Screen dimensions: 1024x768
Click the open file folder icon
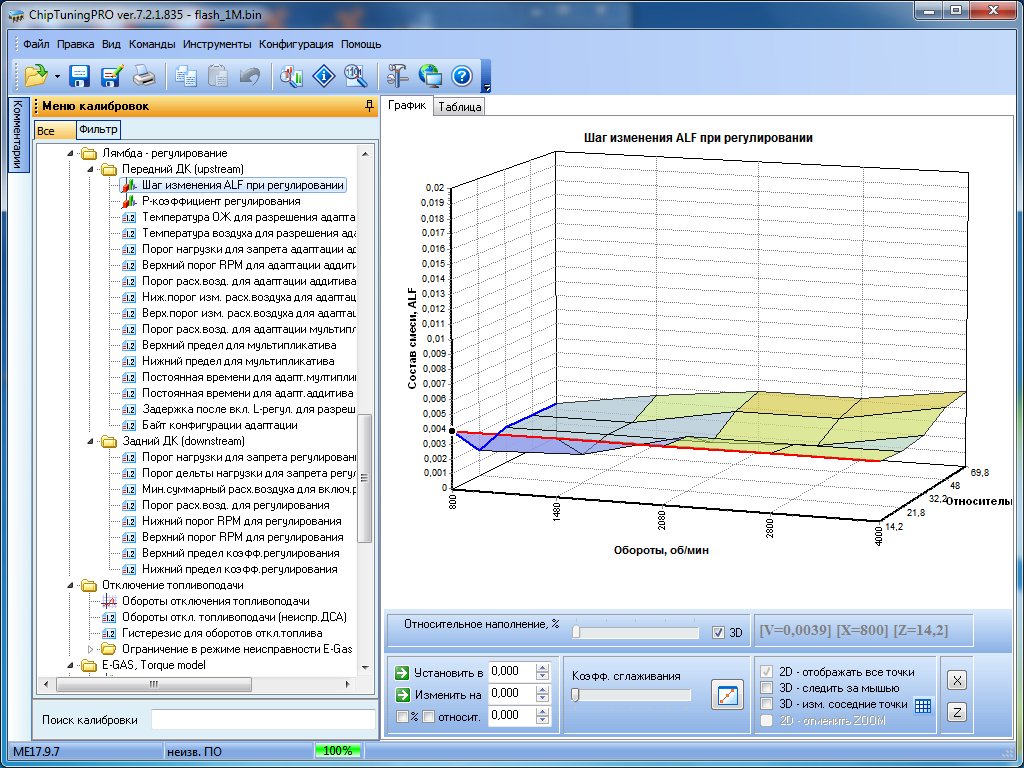point(36,75)
